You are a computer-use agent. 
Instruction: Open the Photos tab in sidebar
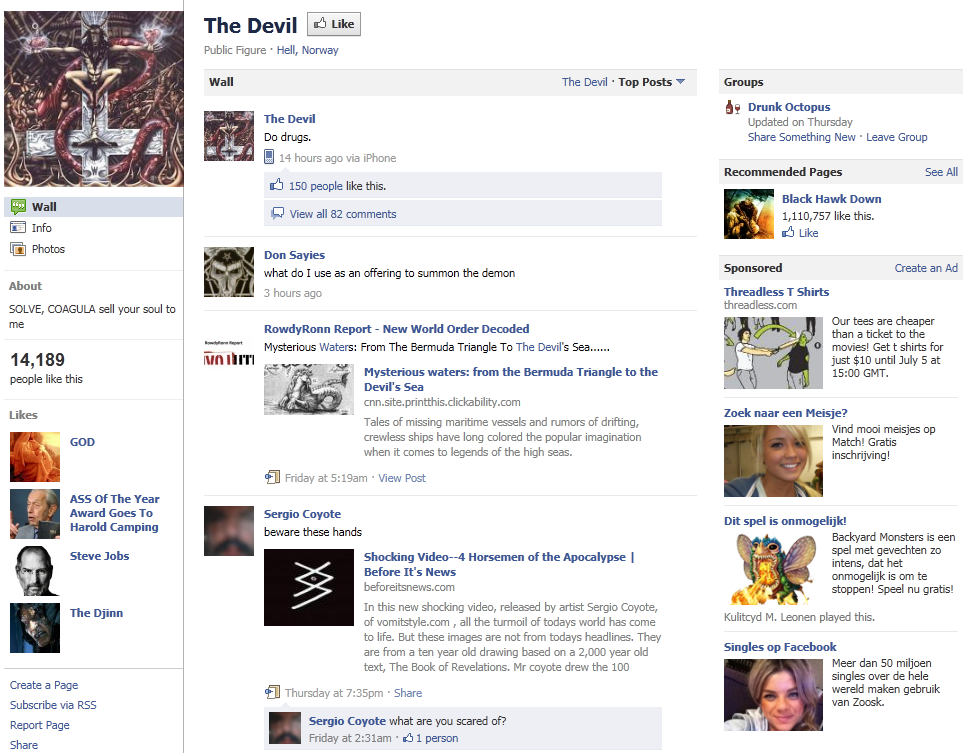click(49, 249)
